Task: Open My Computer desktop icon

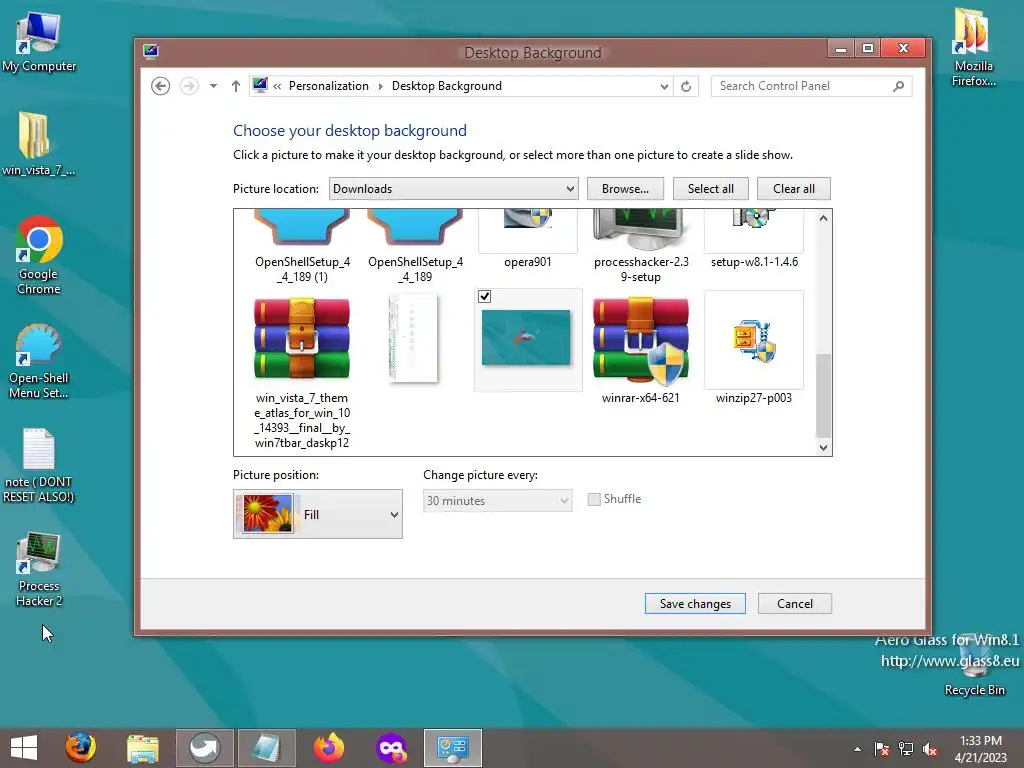Action: tap(39, 42)
